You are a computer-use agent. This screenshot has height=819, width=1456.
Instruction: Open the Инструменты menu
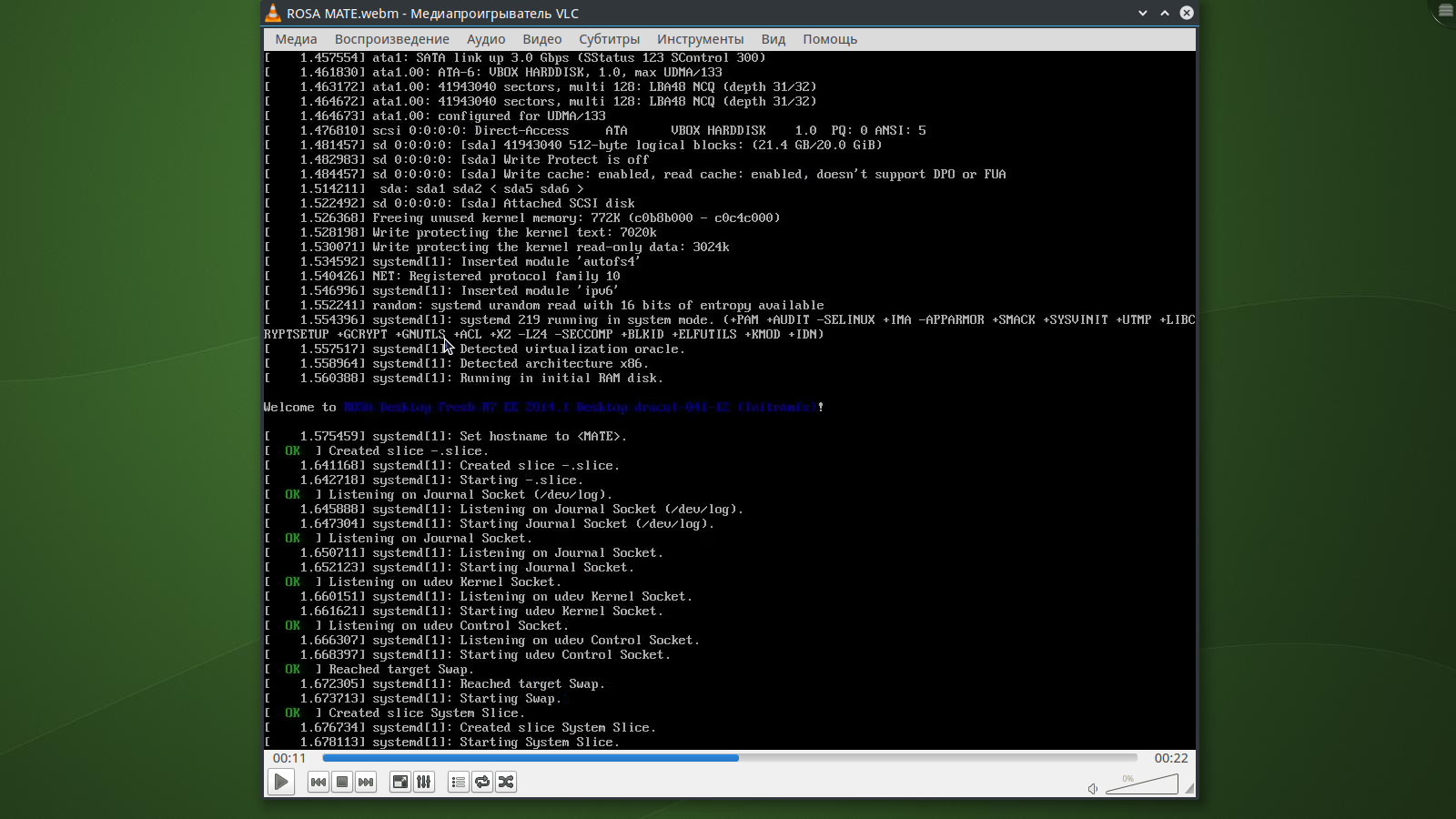701,39
